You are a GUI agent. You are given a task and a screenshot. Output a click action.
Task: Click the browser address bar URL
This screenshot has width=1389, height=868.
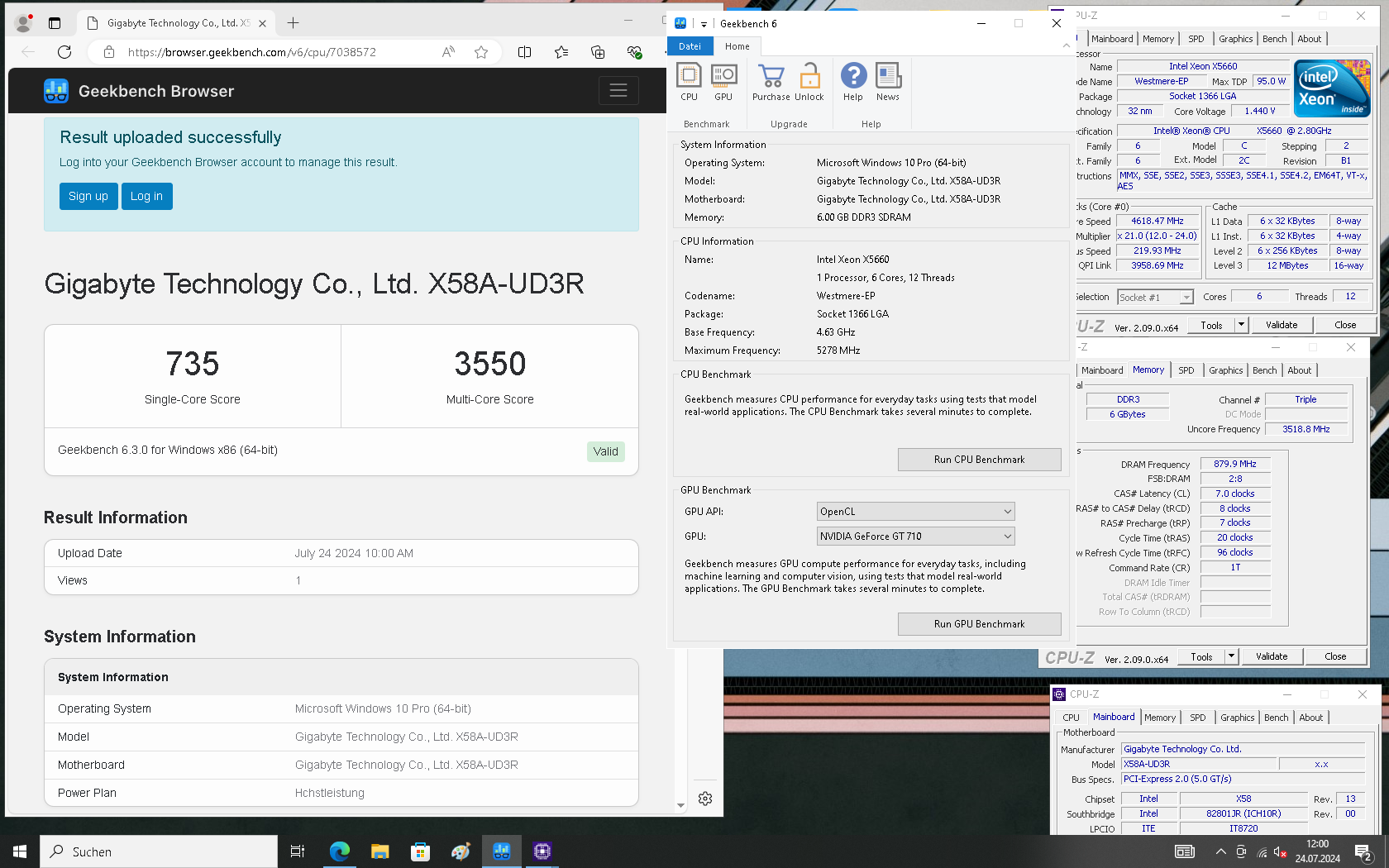251,52
